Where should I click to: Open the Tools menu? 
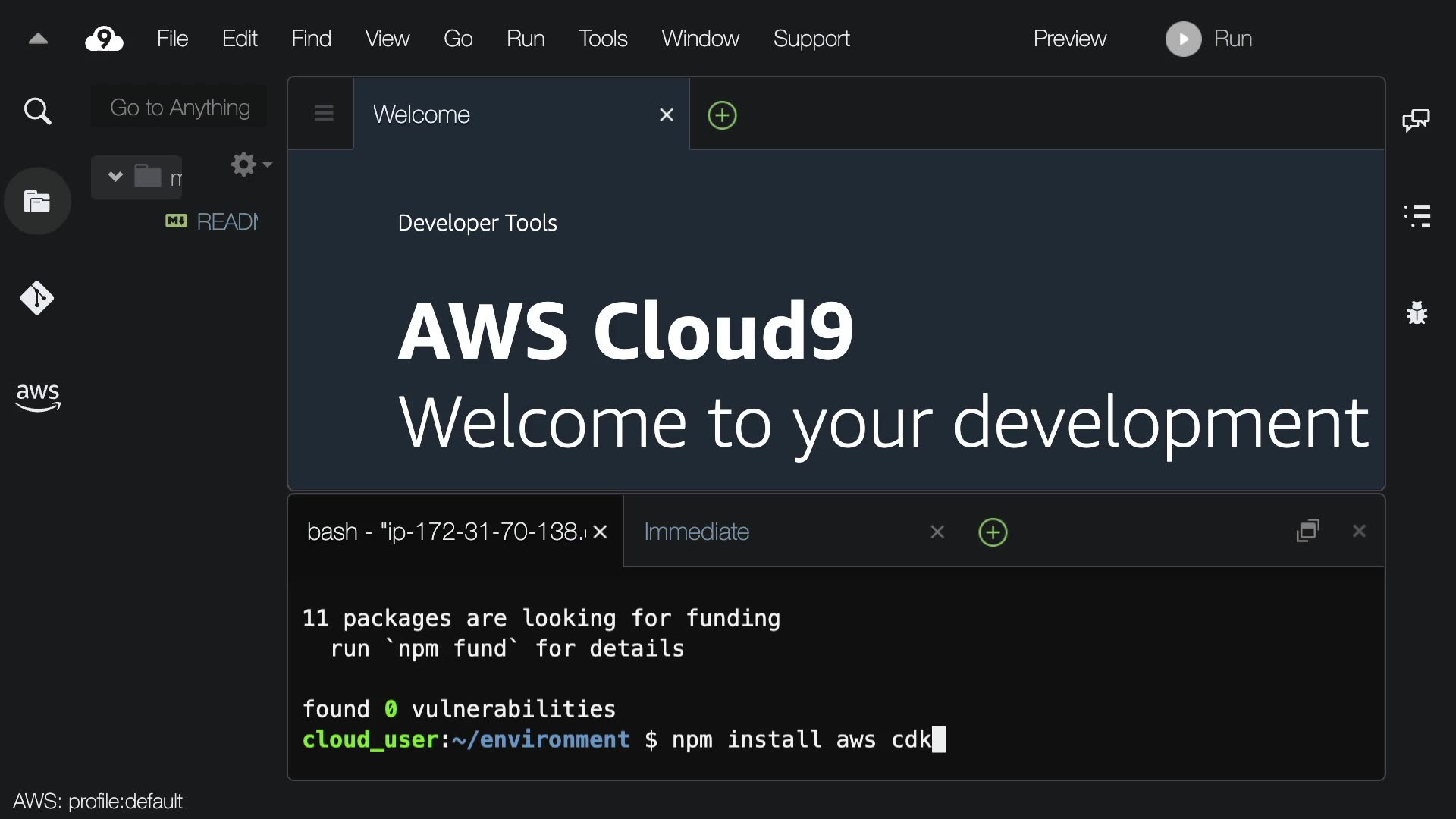[602, 39]
